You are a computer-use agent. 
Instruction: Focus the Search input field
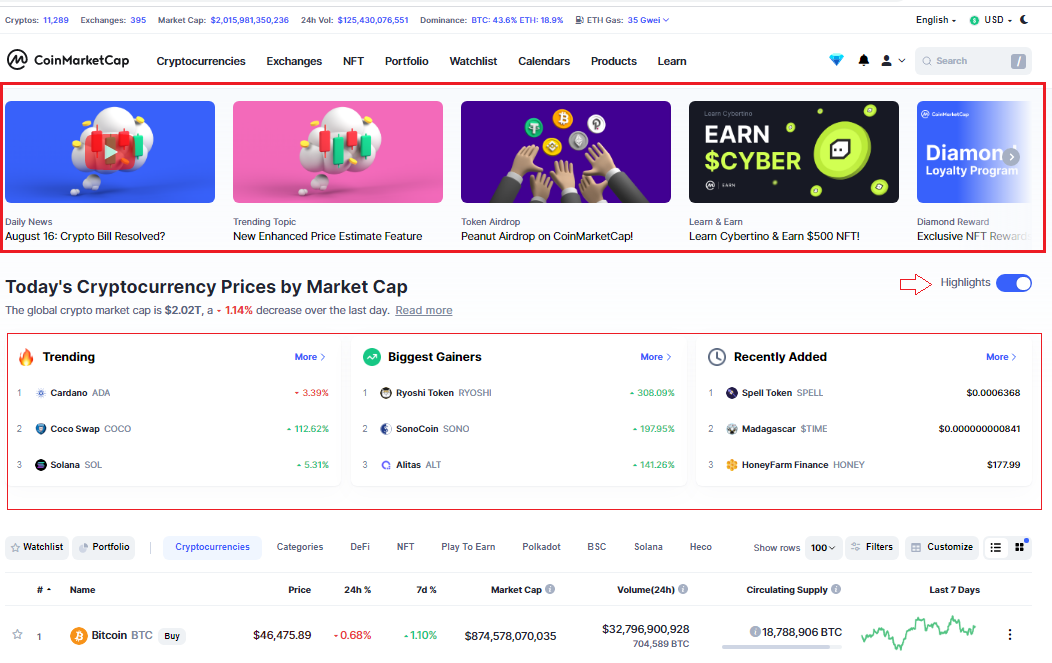(973, 61)
